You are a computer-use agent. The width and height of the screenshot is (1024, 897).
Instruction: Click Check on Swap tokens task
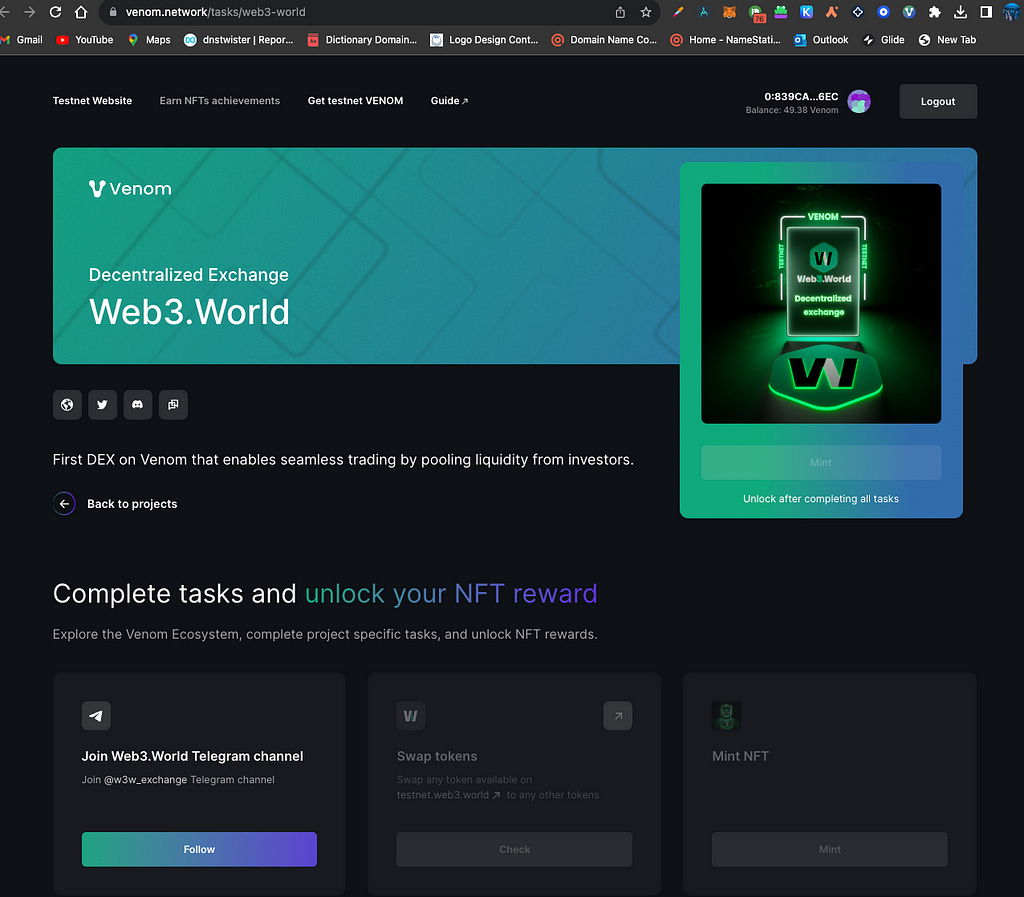coord(514,849)
